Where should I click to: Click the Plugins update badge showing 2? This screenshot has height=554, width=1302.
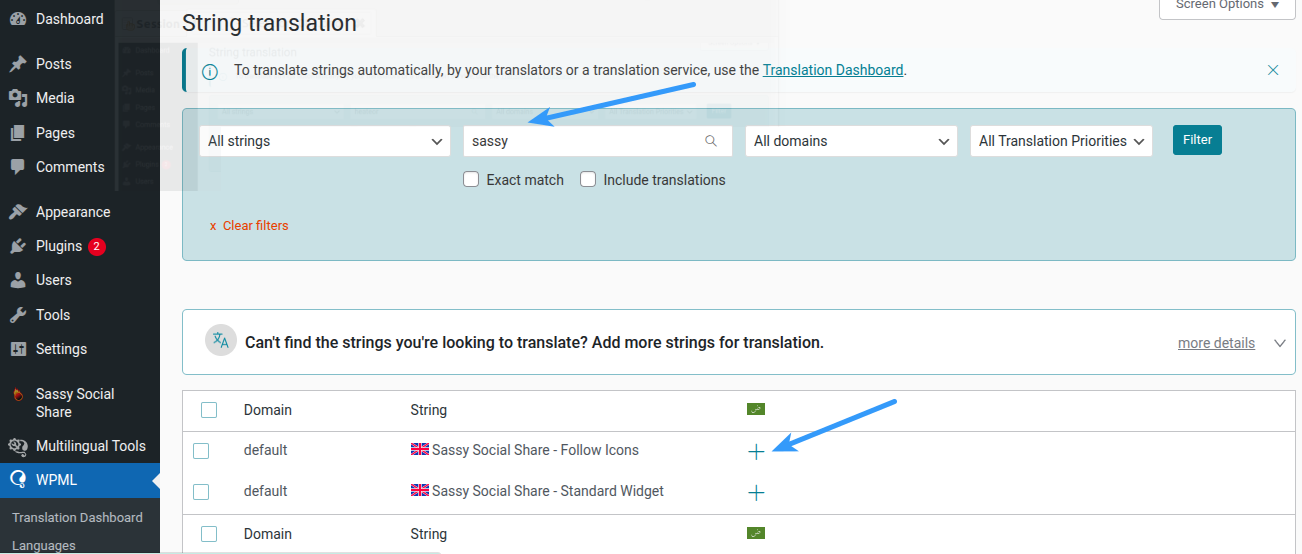[x=96, y=246]
